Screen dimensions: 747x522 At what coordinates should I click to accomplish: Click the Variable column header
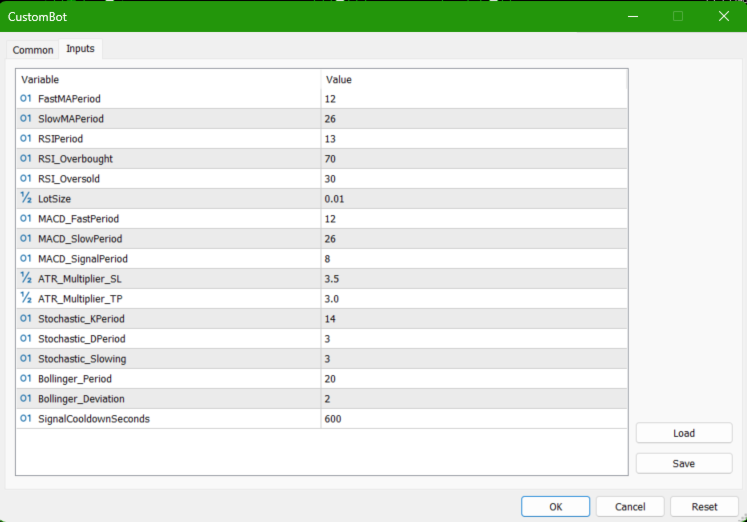[169, 80]
